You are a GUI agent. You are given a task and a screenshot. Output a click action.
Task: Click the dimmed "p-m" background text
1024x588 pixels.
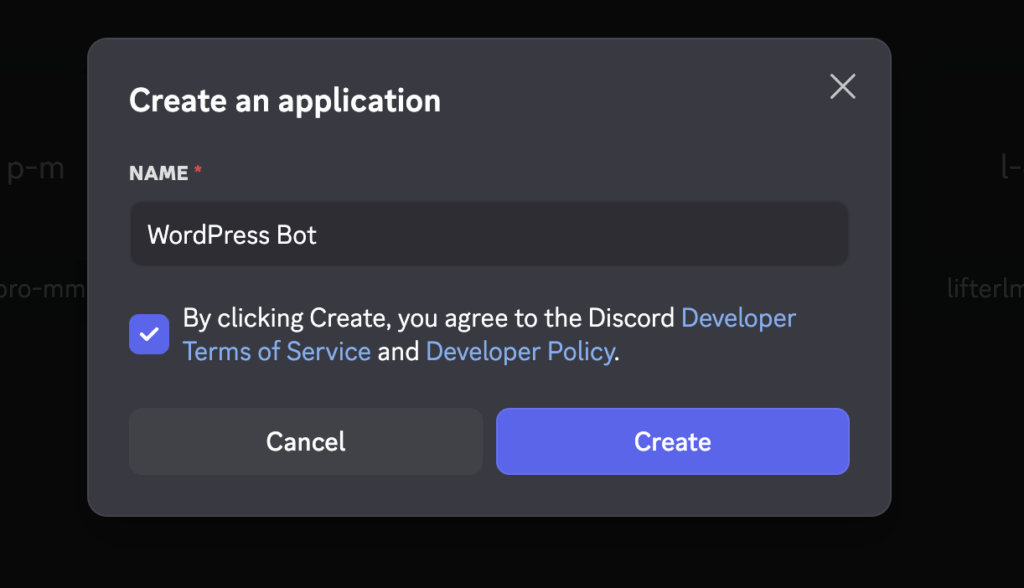35,168
